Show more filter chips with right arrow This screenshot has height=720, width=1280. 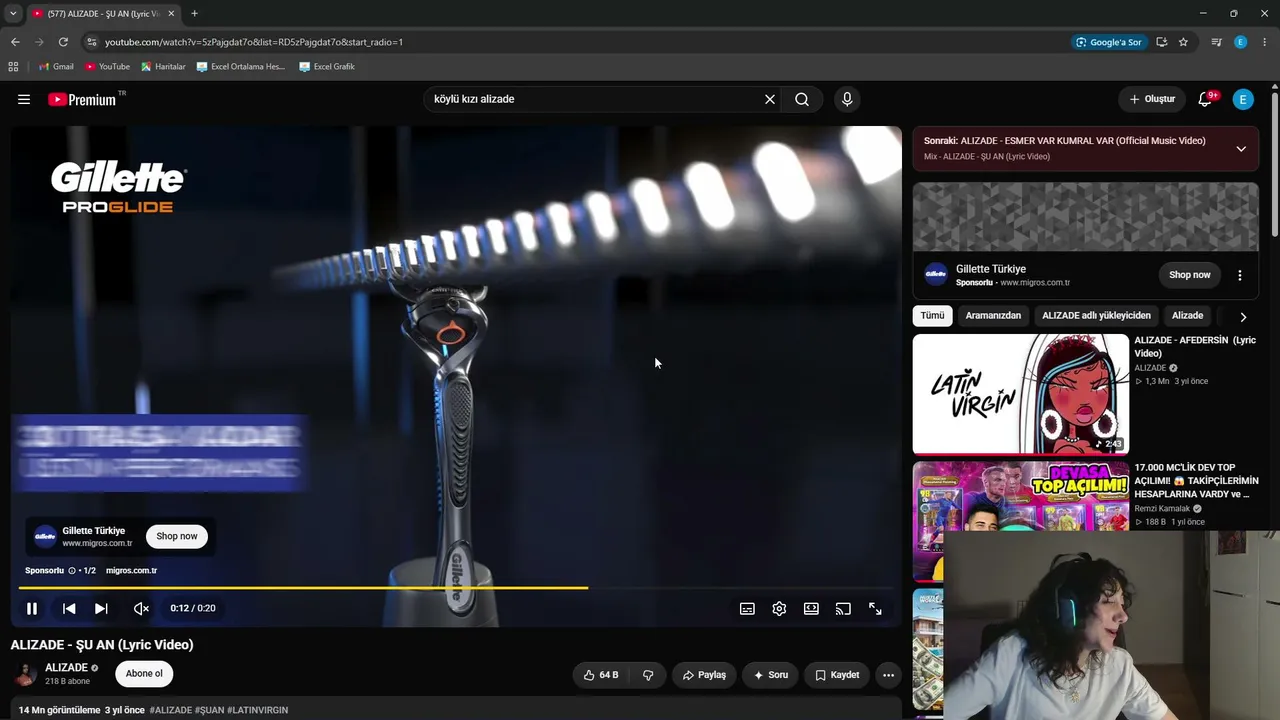click(x=1243, y=317)
